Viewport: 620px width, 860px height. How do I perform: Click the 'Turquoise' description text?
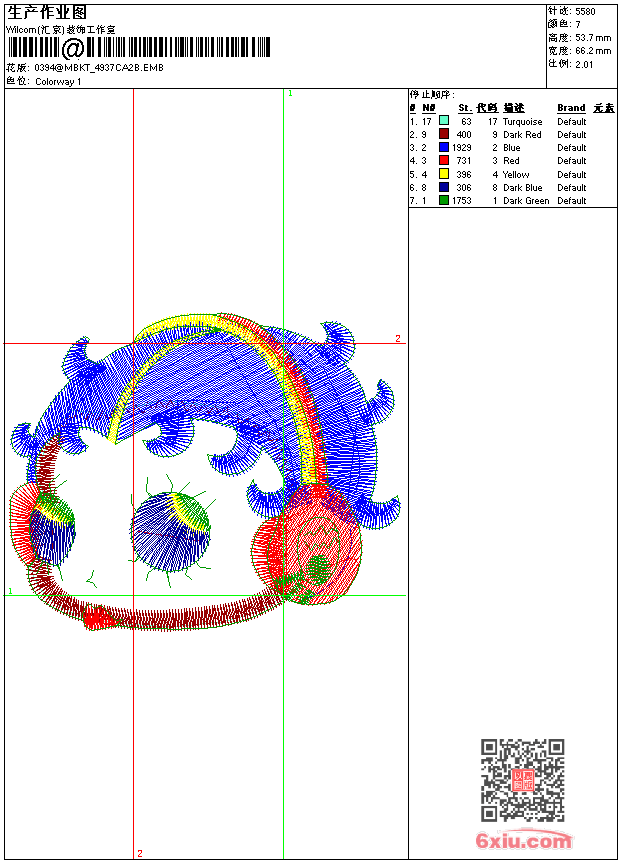pos(522,122)
